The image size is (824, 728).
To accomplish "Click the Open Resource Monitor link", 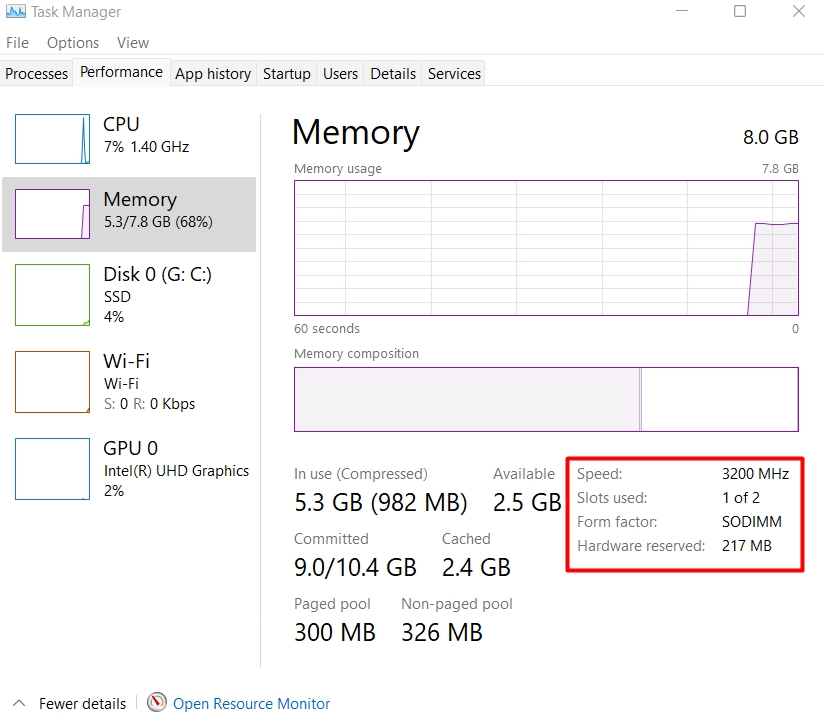I will tap(251, 704).
